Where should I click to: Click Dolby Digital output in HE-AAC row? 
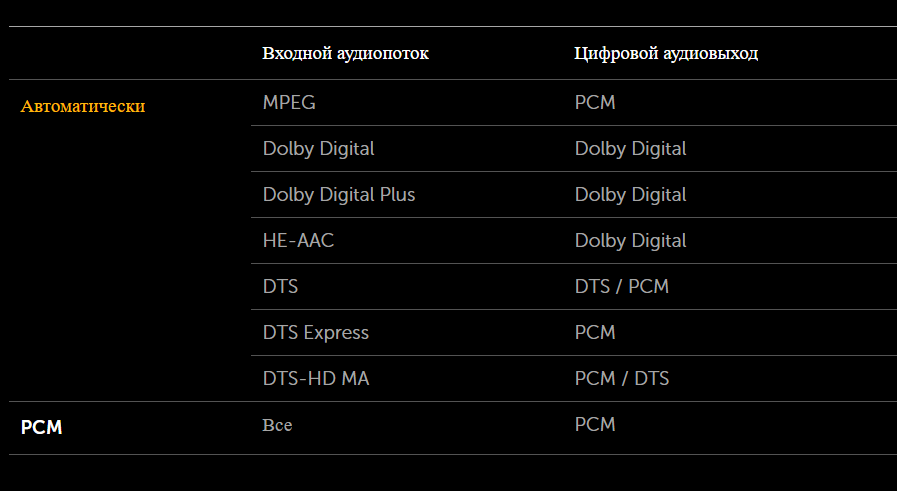point(630,240)
